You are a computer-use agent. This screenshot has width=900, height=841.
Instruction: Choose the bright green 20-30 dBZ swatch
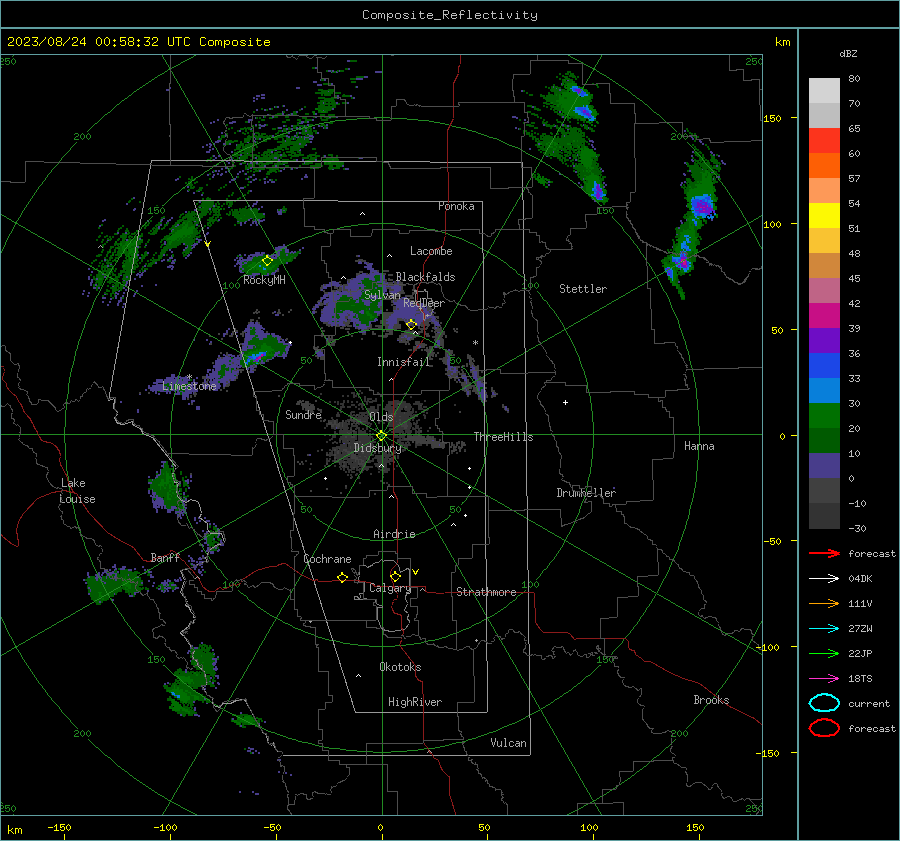pos(824,416)
